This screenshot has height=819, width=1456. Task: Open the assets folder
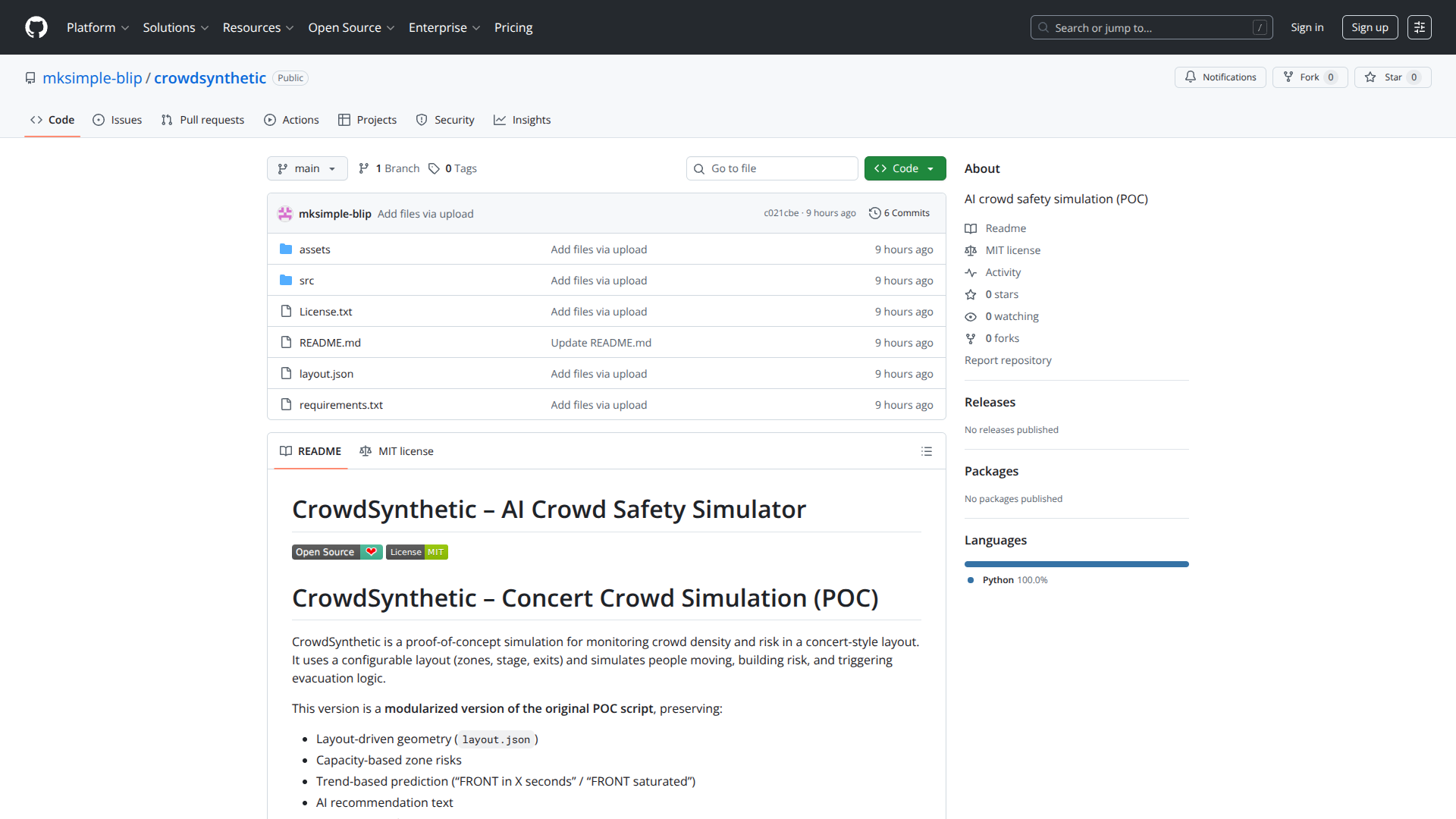(x=314, y=249)
